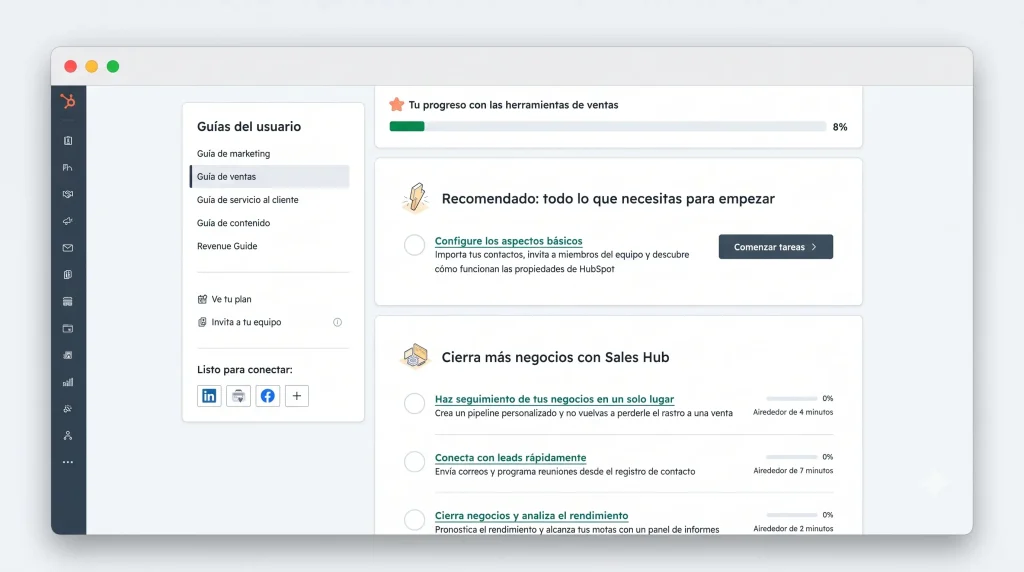Click 'Cierra más negocios con Sales Hub' heading
1024x572 pixels.
555,357
